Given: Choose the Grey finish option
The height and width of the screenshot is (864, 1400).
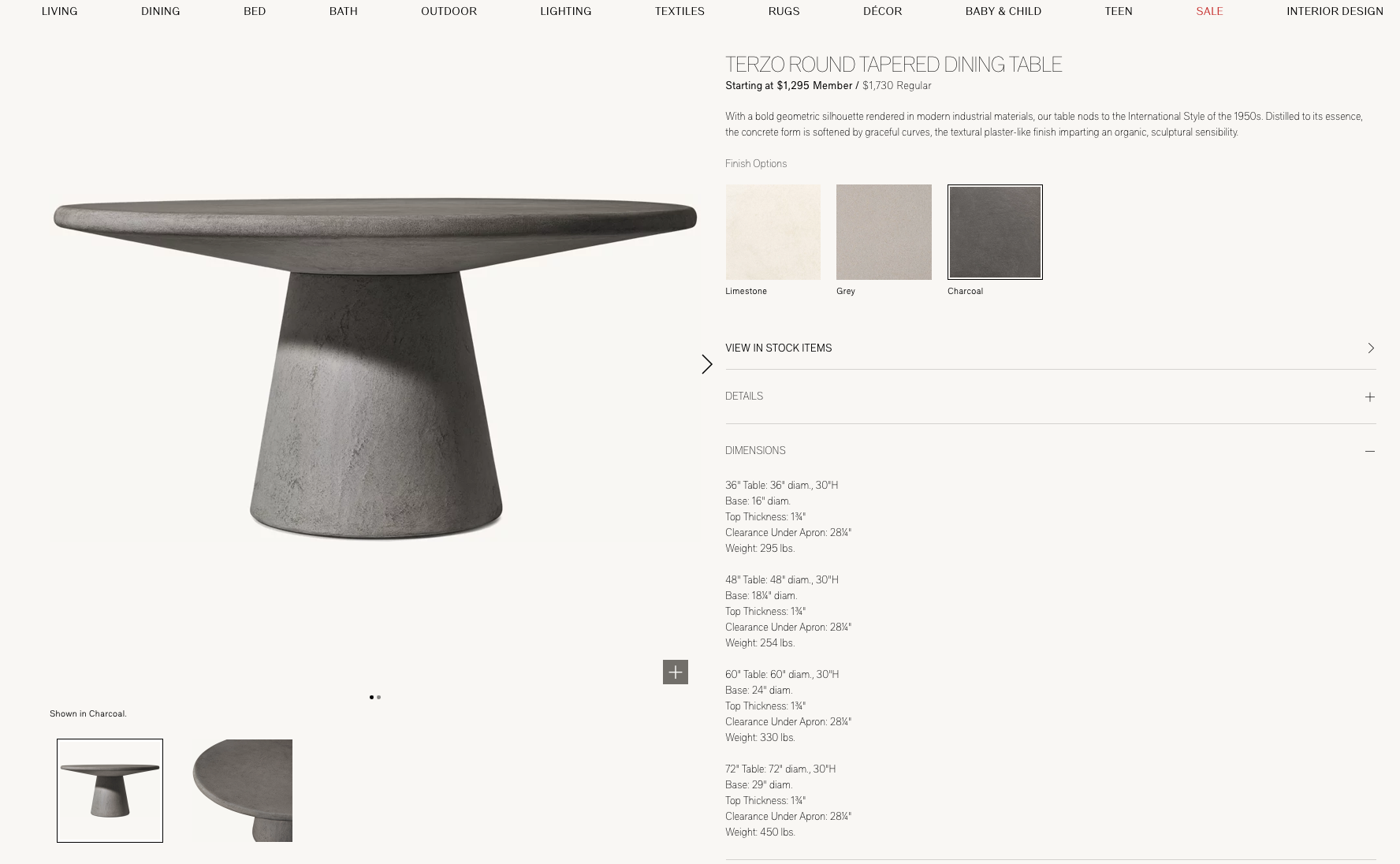Looking at the screenshot, I should click(x=884, y=232).
